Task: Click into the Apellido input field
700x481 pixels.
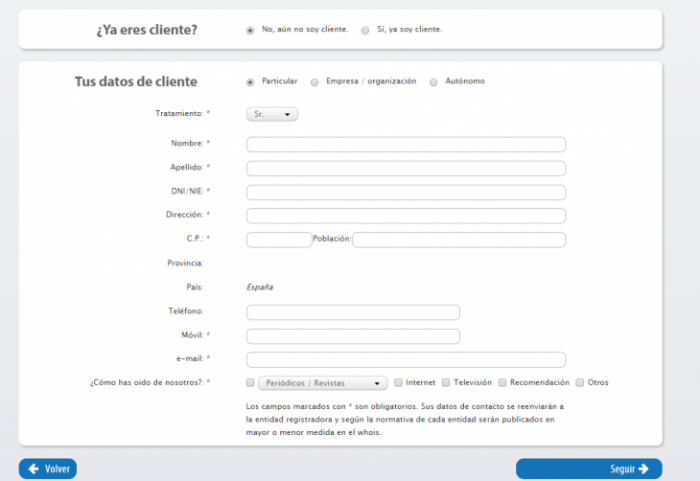Action: [x=405, y=168]
